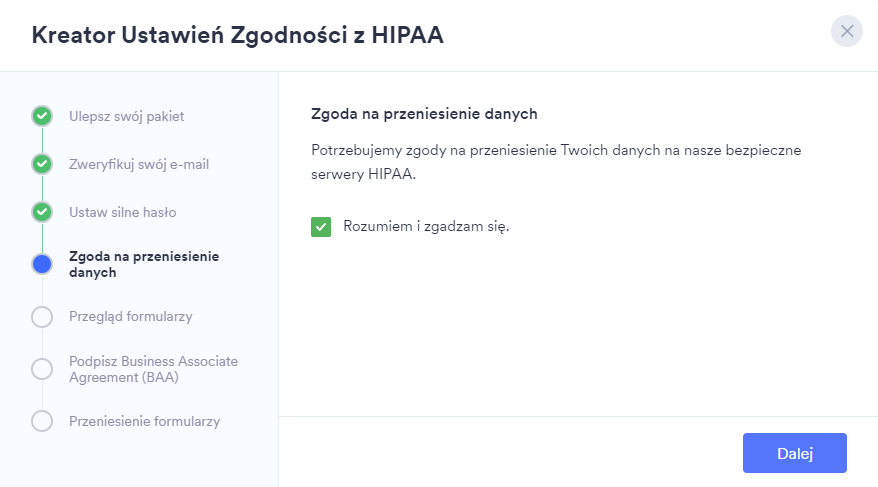Click the blue current-step circle in the sidebar

42,264
